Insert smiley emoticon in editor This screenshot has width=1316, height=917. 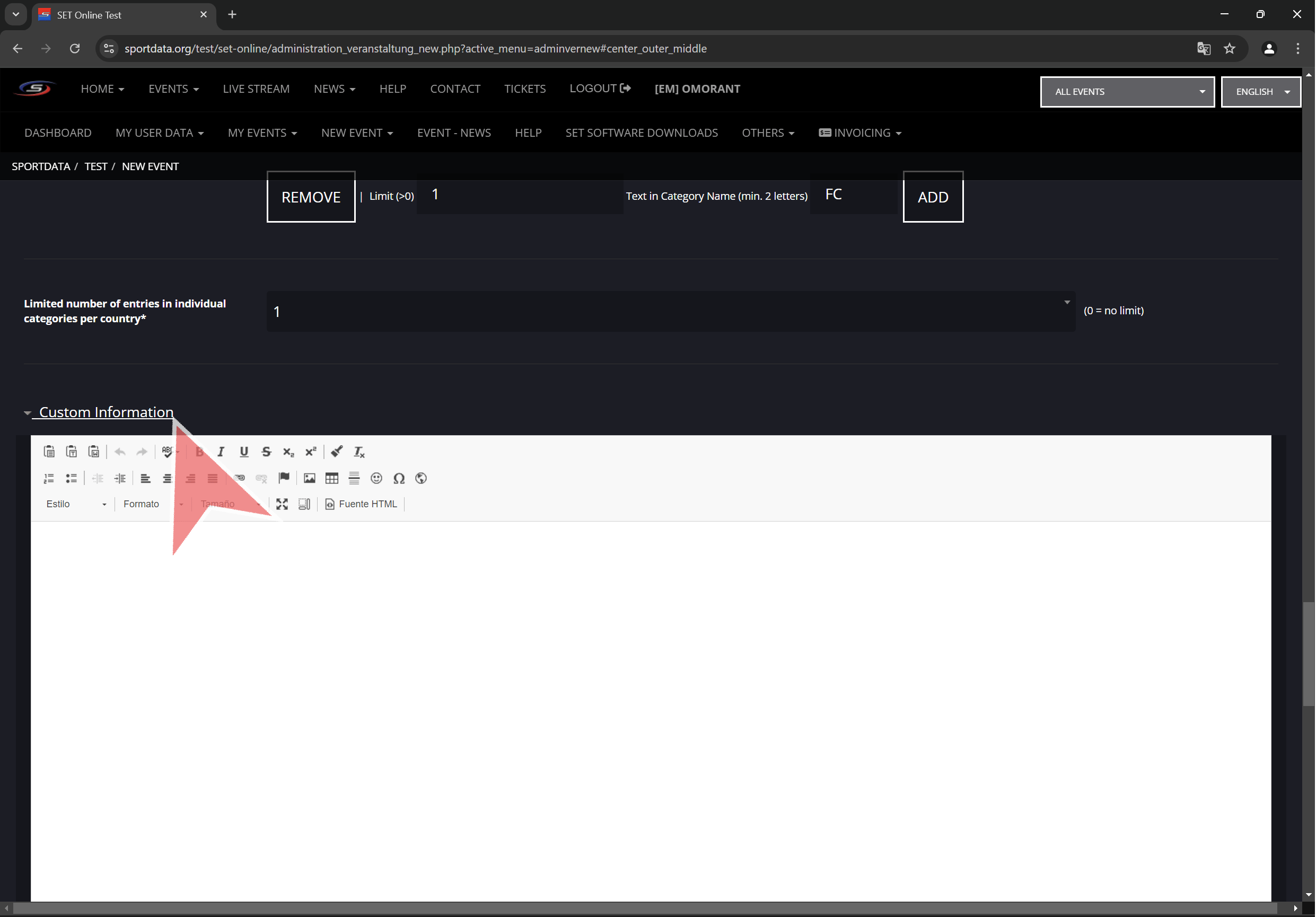coord(376,478)
